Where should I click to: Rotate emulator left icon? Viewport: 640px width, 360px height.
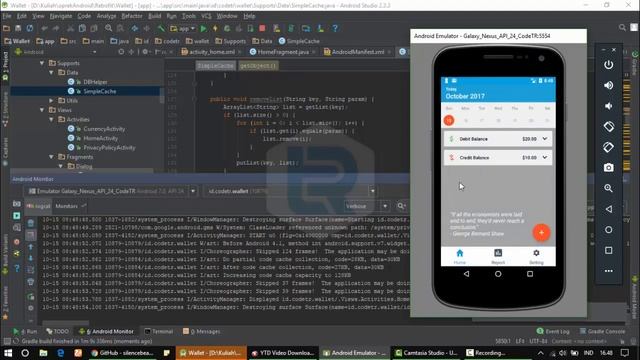(x=608, y=127)
